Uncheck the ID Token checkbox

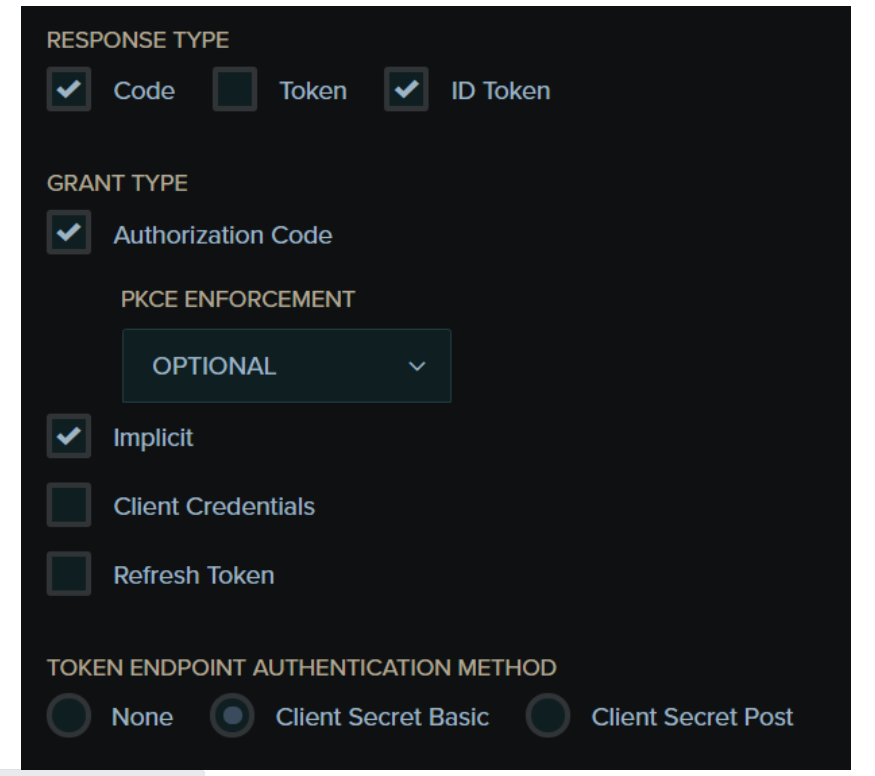pos(406,91)
